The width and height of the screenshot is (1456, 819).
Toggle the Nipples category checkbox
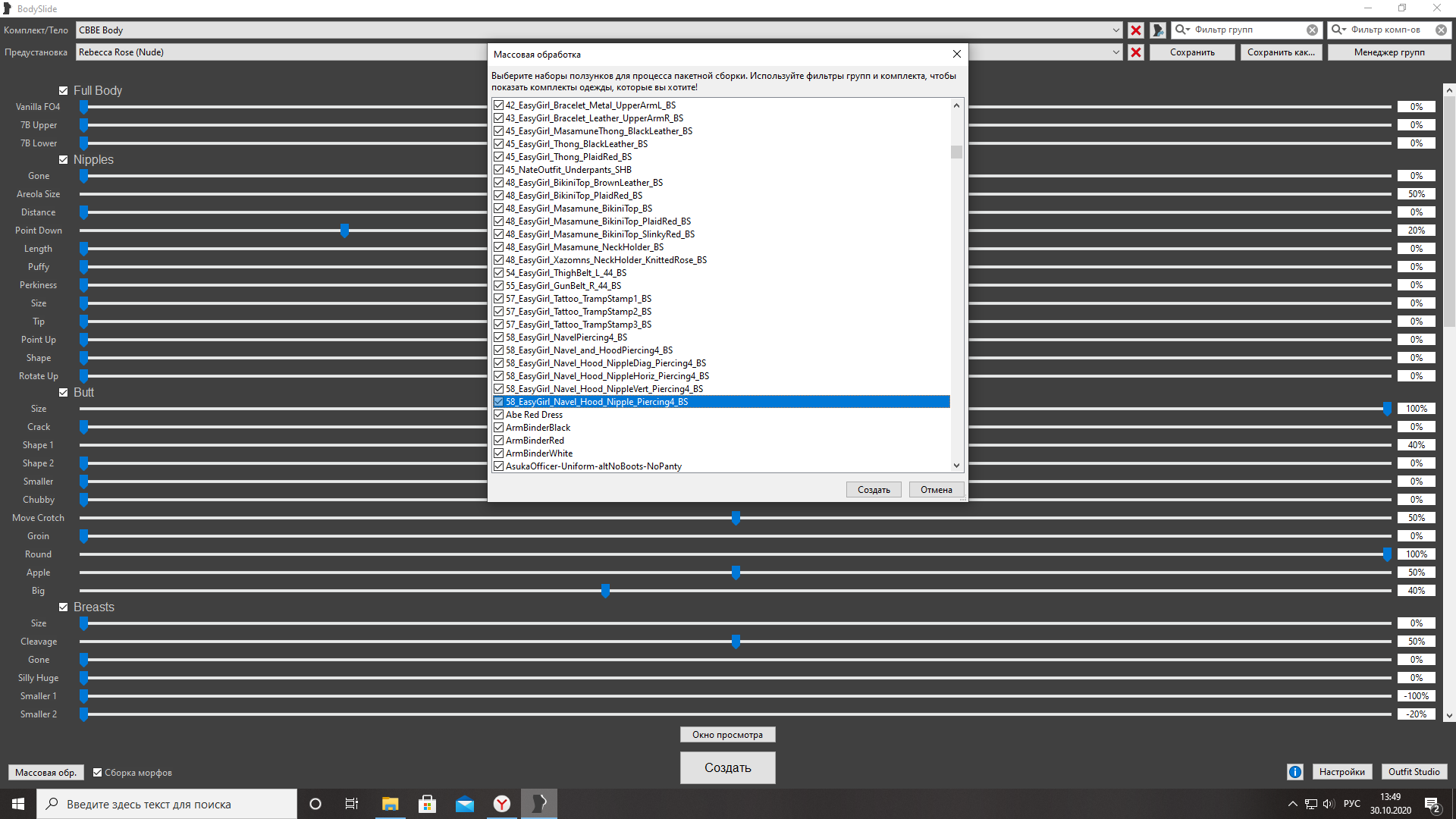tap(64, 160)
